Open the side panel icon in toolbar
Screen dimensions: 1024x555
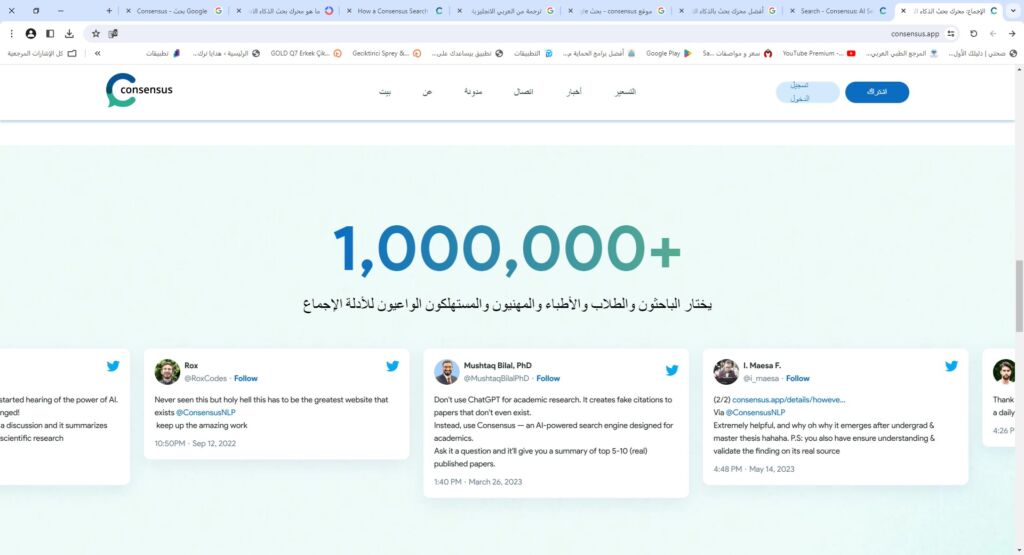[50, 33]
